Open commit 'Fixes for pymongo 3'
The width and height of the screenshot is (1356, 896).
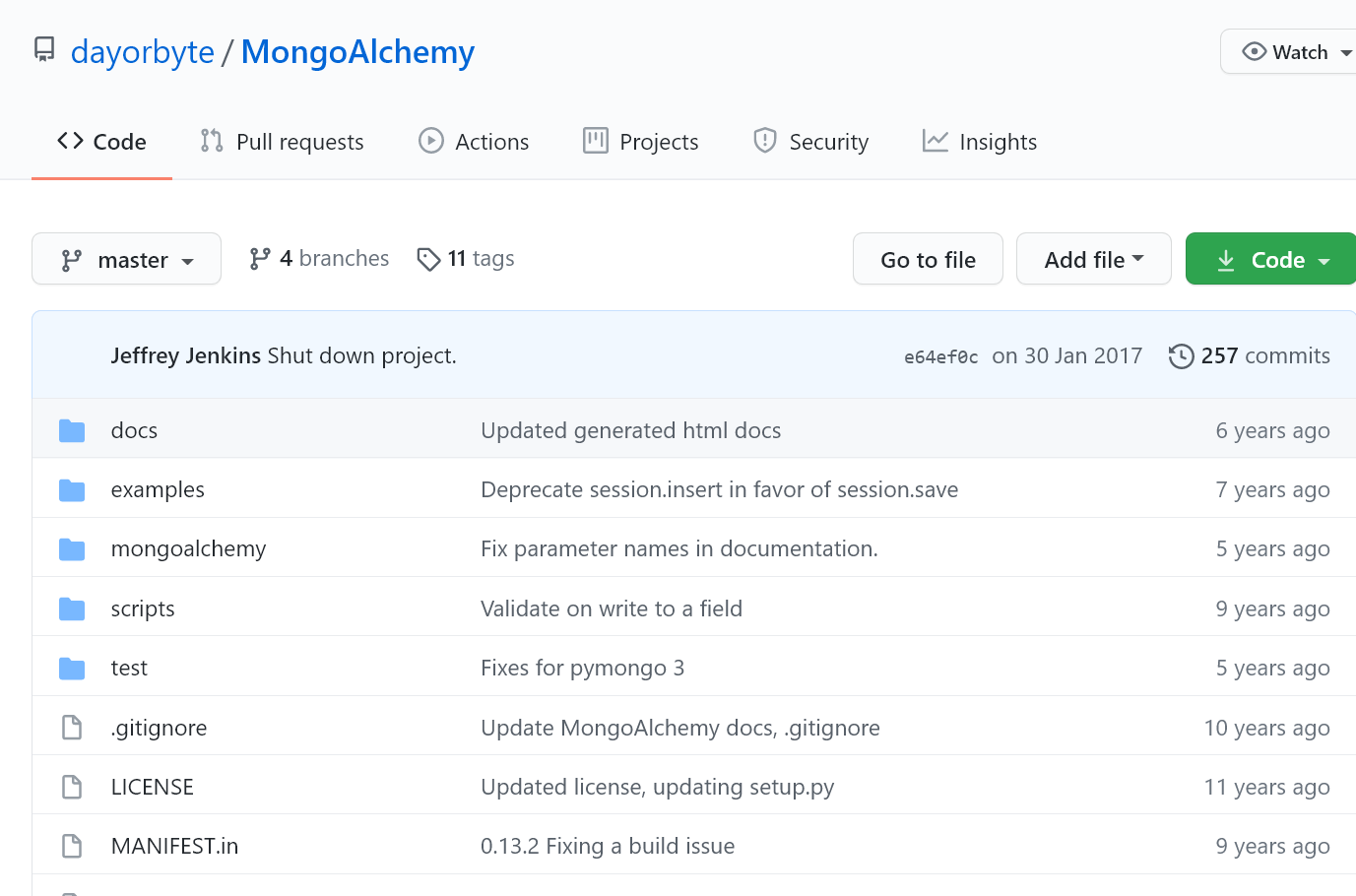click(582, 668)
